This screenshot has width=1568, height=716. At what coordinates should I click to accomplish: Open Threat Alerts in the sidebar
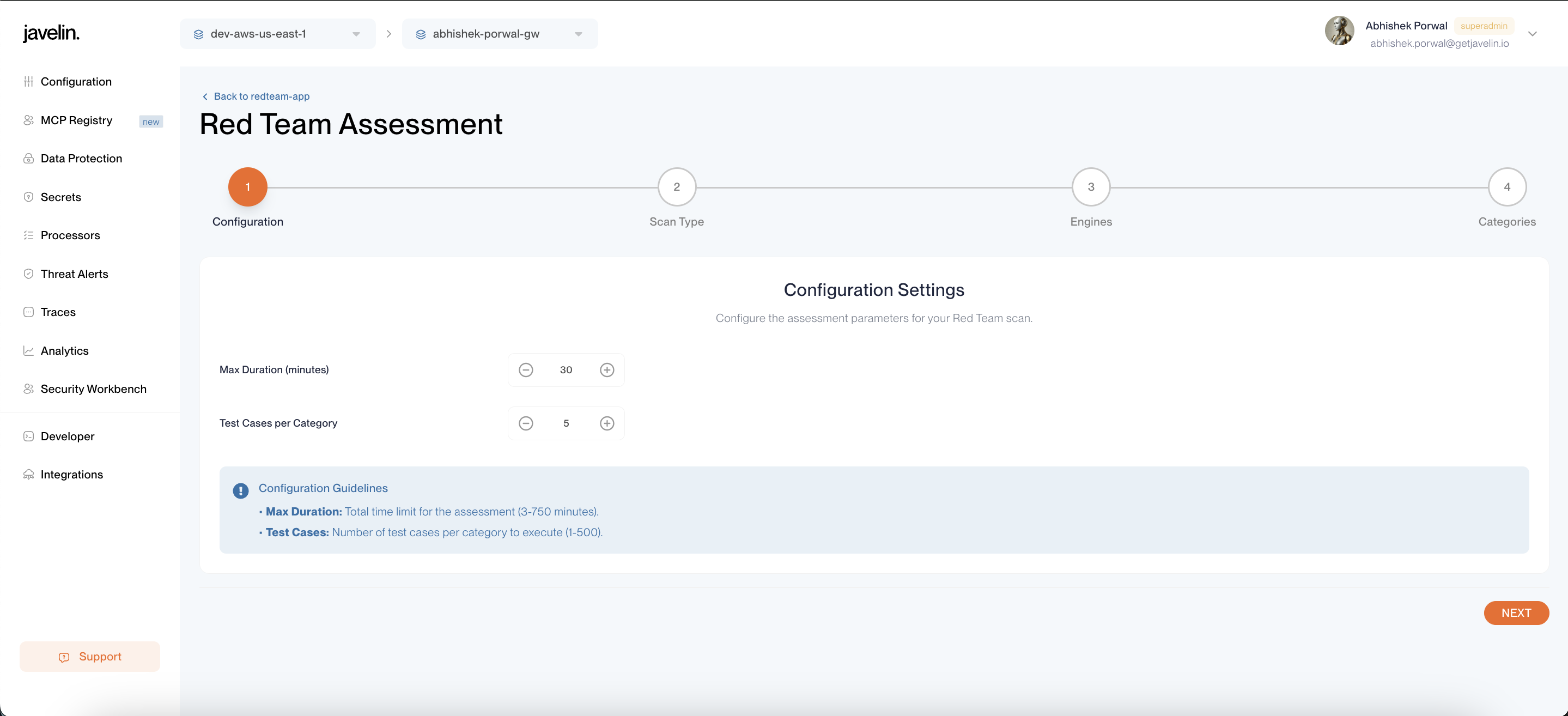[x=74, y=274]
